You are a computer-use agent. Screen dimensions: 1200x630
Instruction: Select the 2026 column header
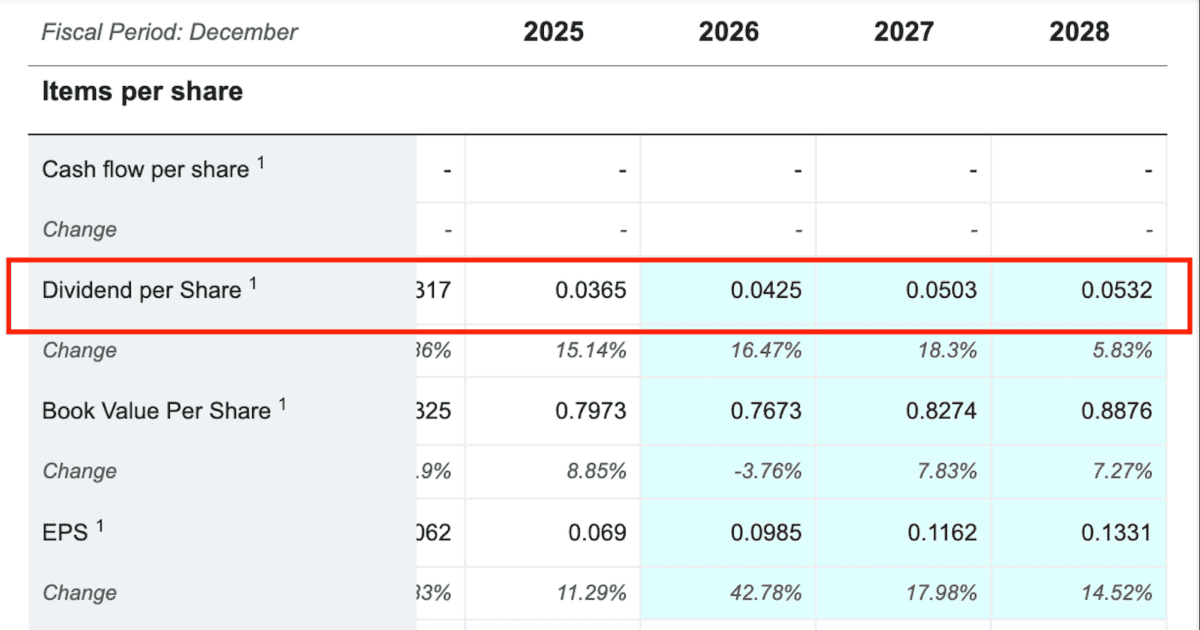728,32
